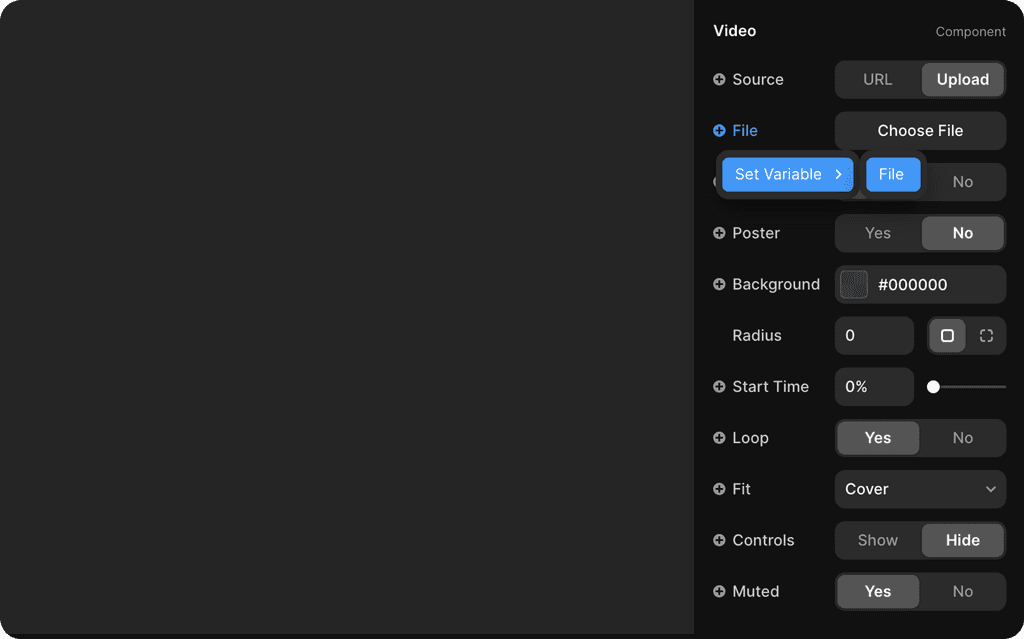Click the Choose File button
This screenshot has height=639, width=1024.
click(x=920, y=130)
